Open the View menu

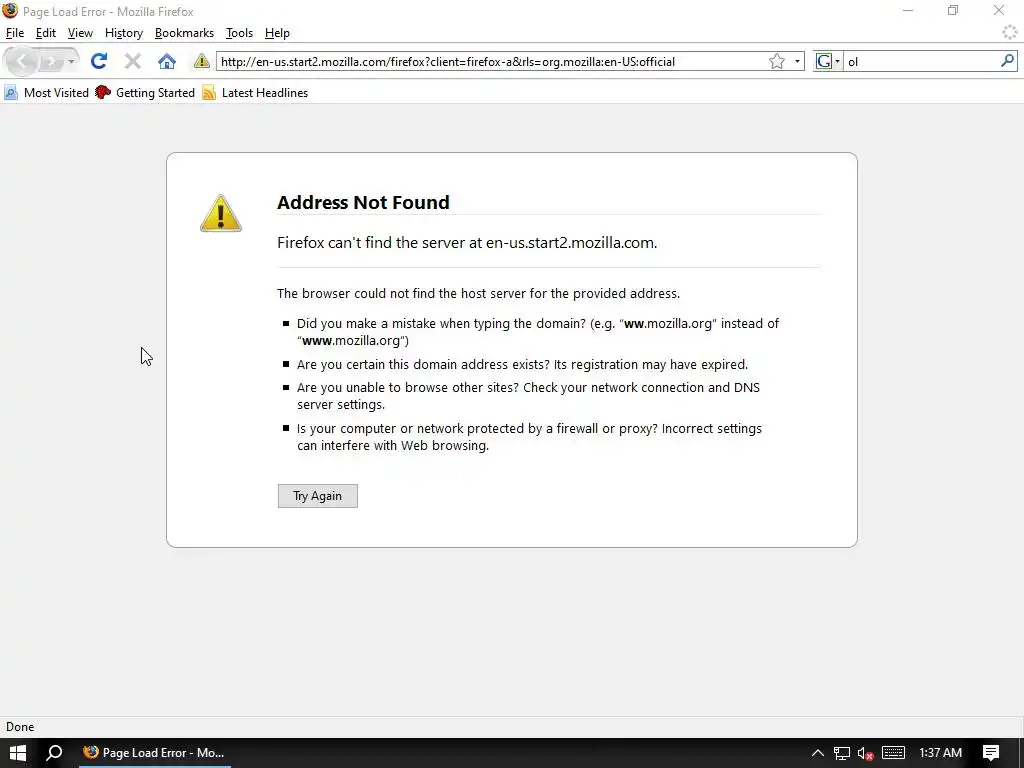click(x=80, y=33)
